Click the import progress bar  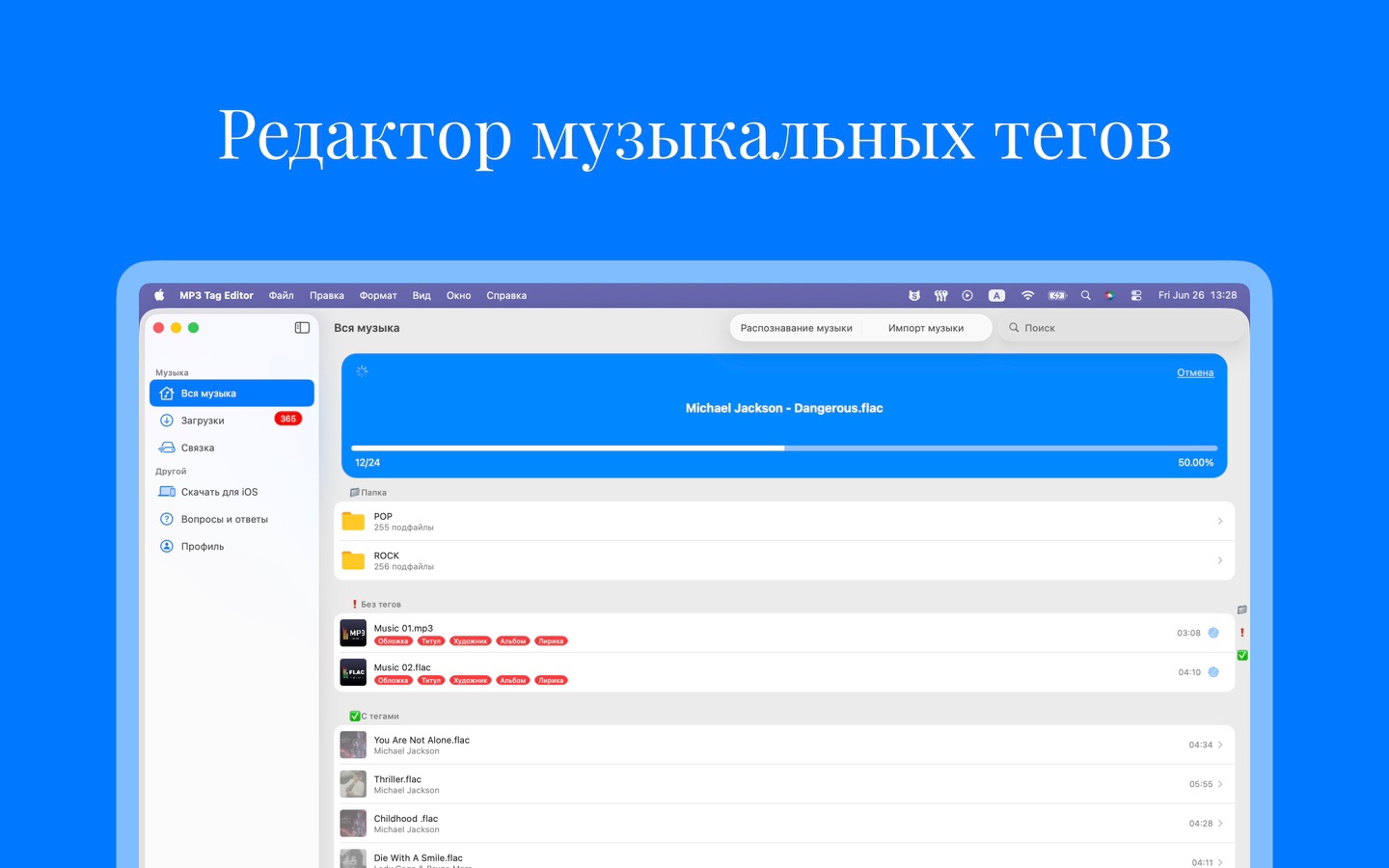pyautogui.click(x=784, y=448)
